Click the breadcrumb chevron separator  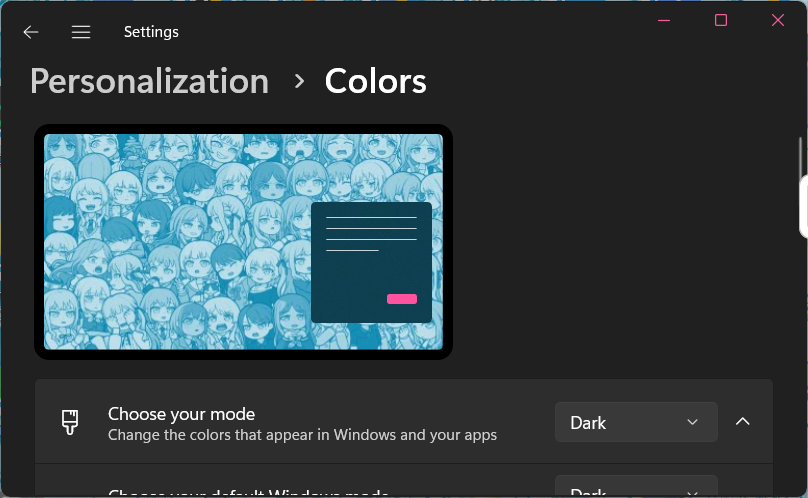pos(299,81)
